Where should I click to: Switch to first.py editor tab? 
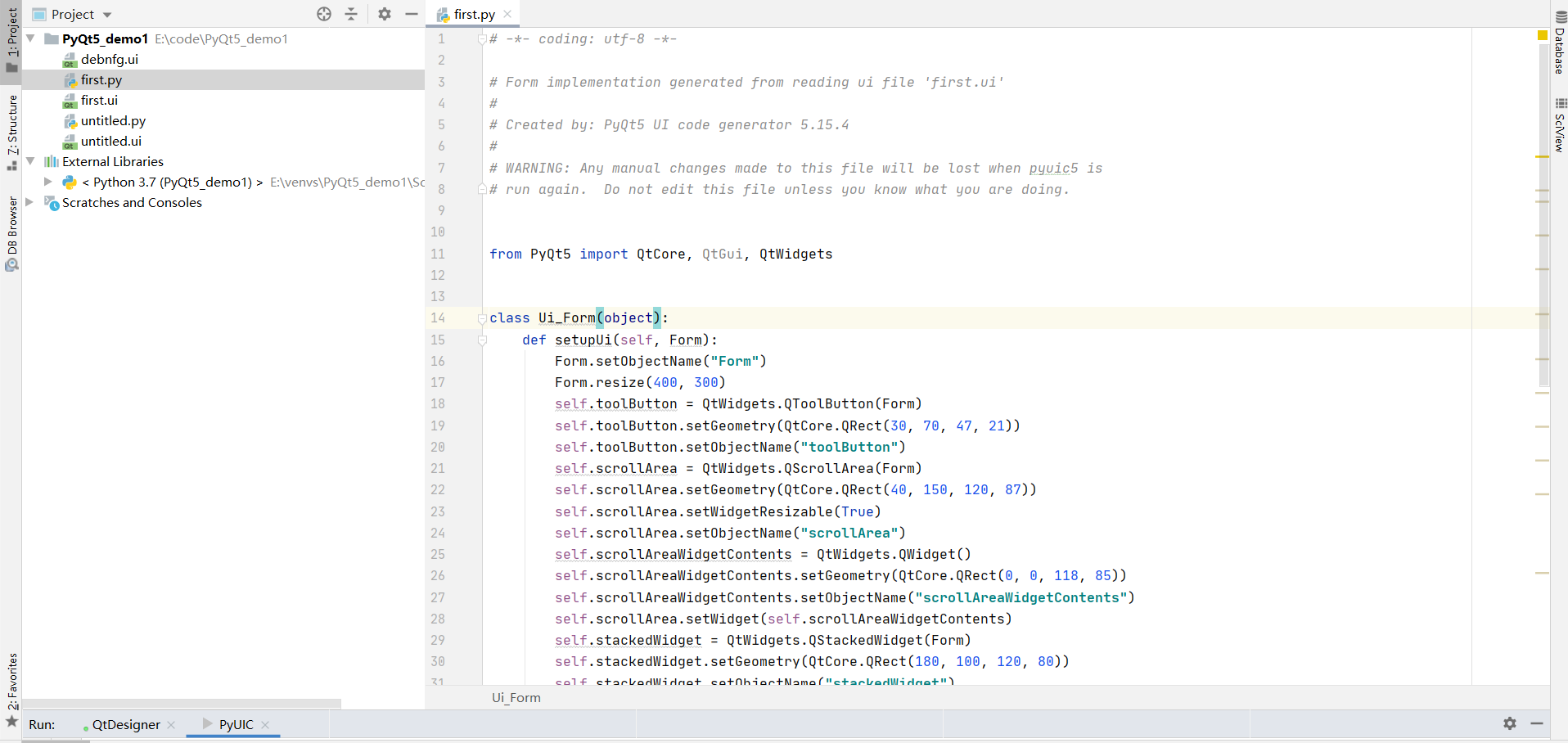[475, 14]
